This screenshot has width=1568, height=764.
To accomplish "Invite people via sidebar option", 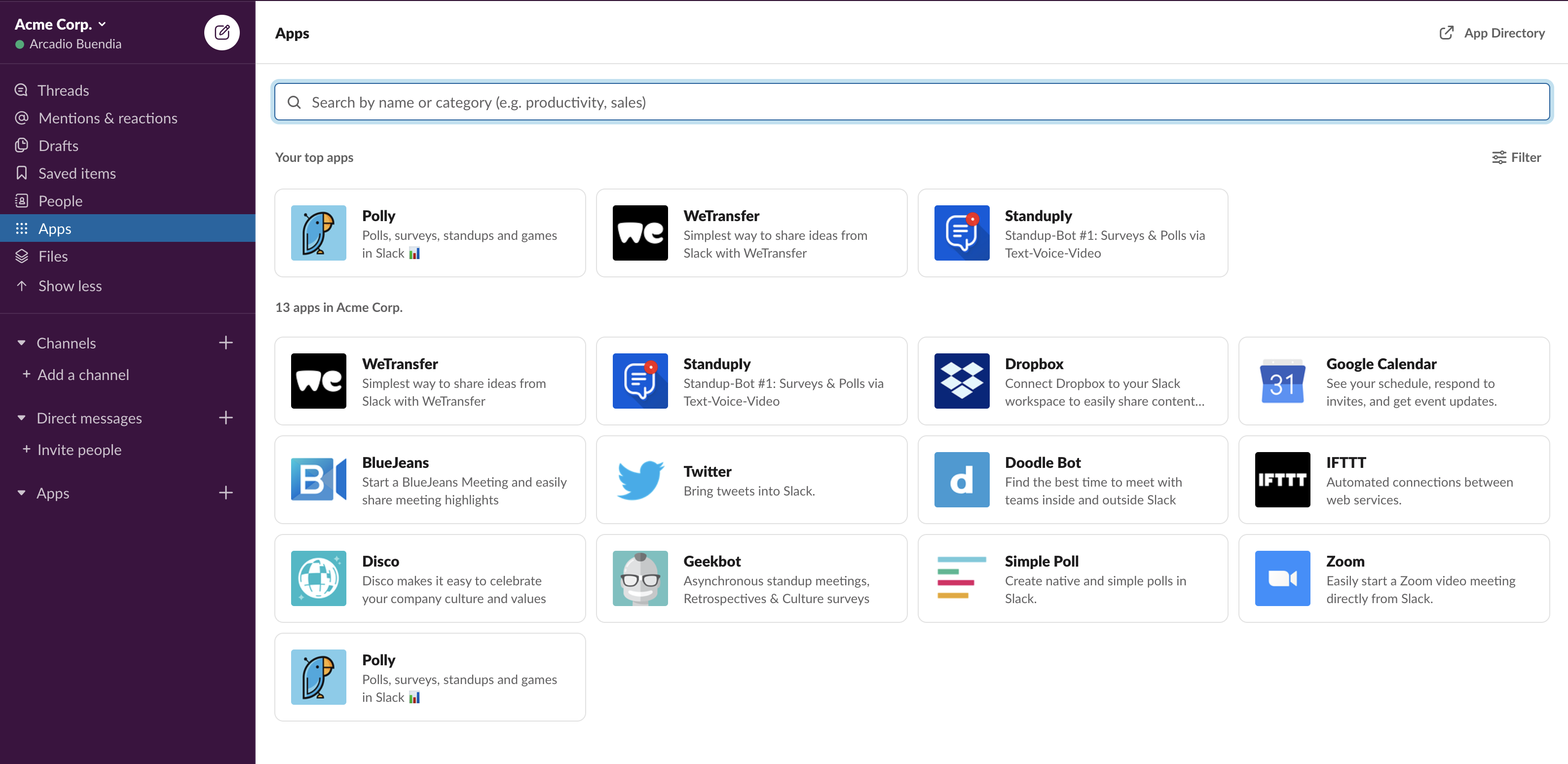I will [78, 448].
